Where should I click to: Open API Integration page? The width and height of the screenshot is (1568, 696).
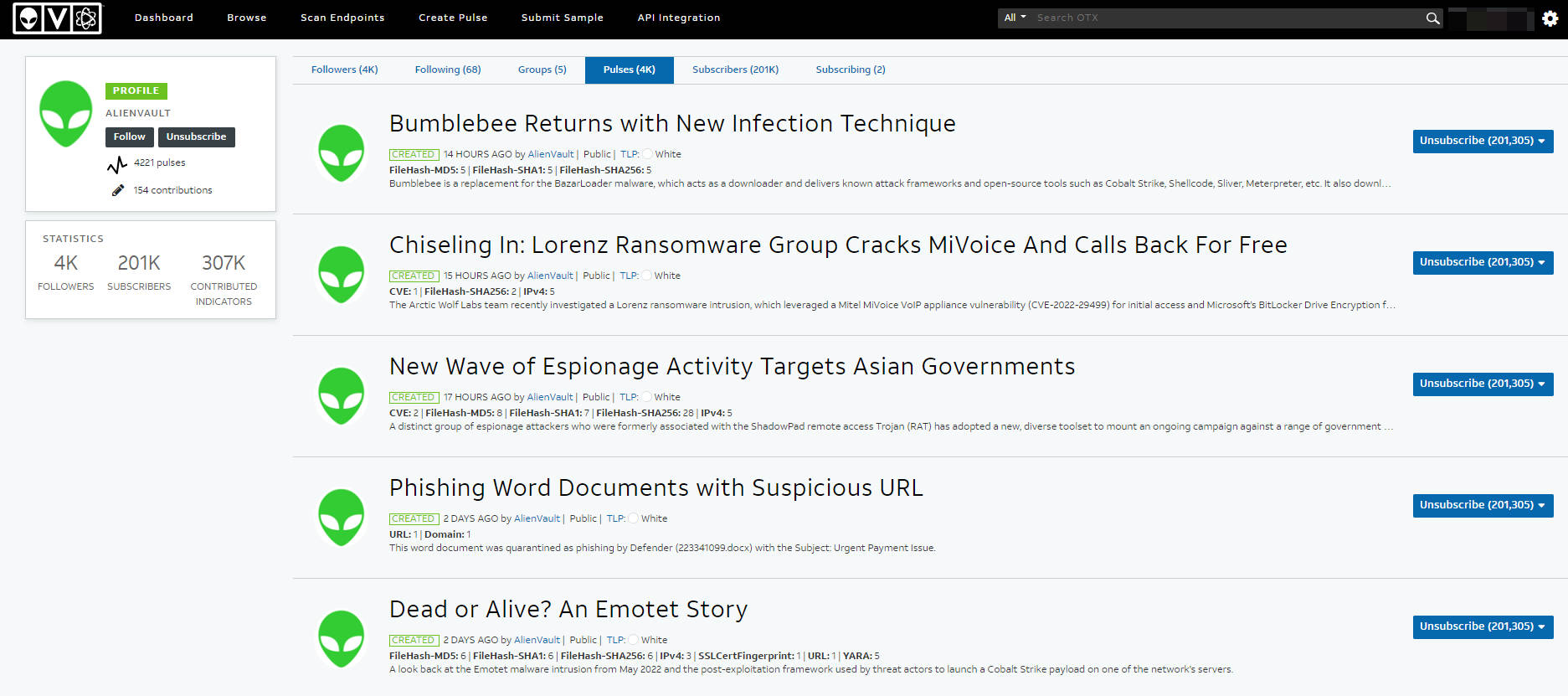679,18
